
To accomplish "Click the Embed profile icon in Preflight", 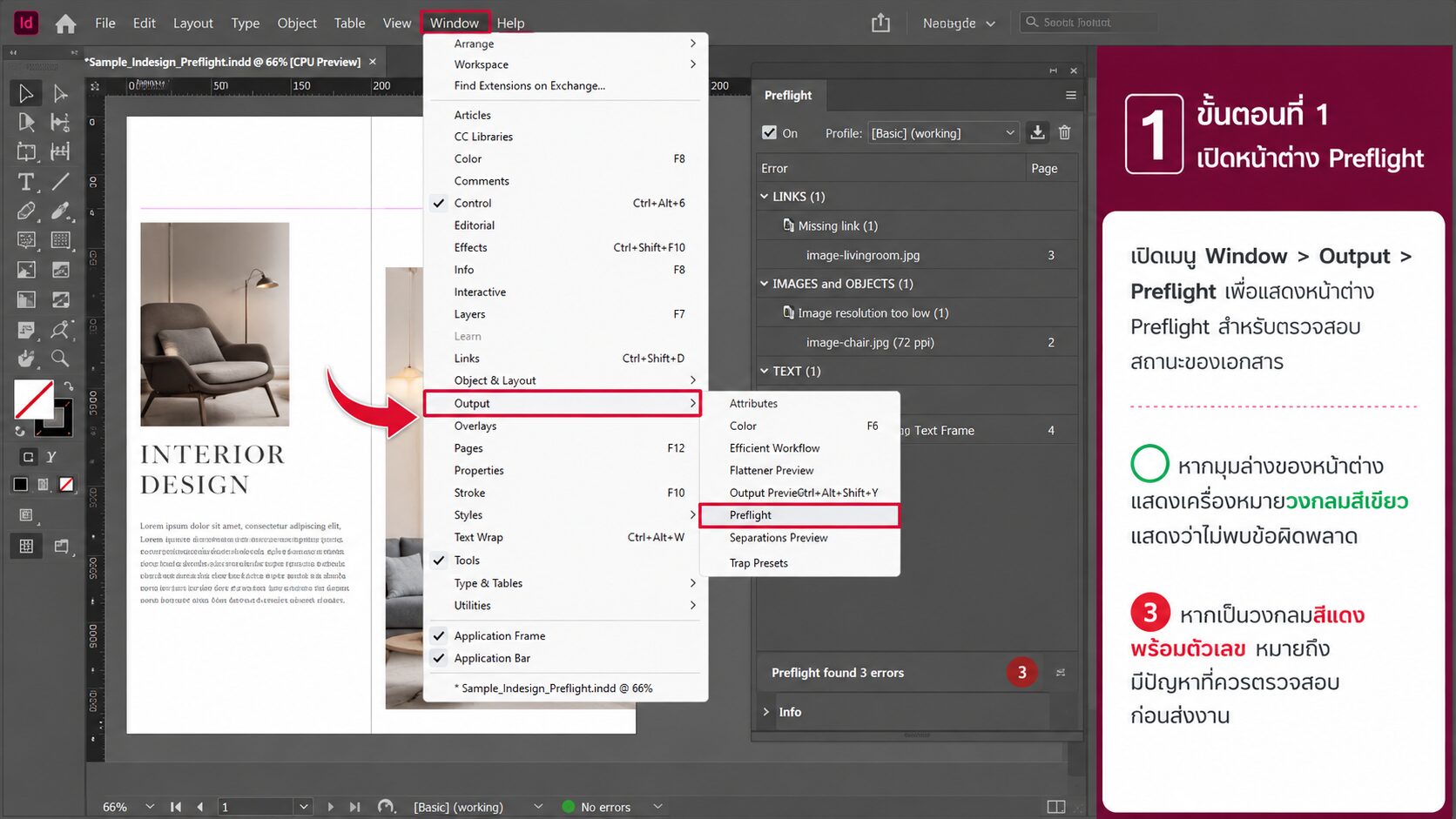I will tap(1037, 132).
